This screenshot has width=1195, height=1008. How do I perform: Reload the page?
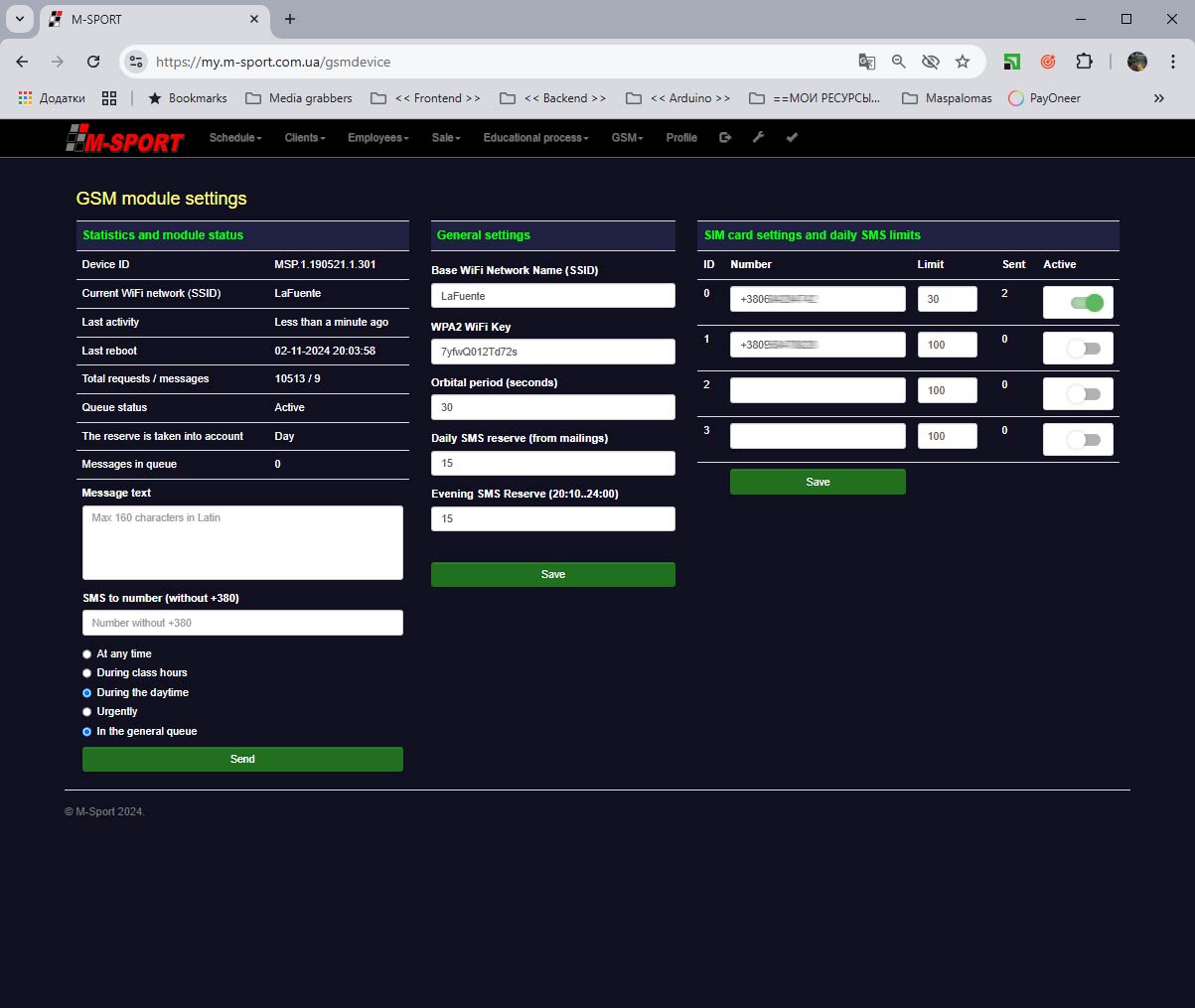pos(93,62)
